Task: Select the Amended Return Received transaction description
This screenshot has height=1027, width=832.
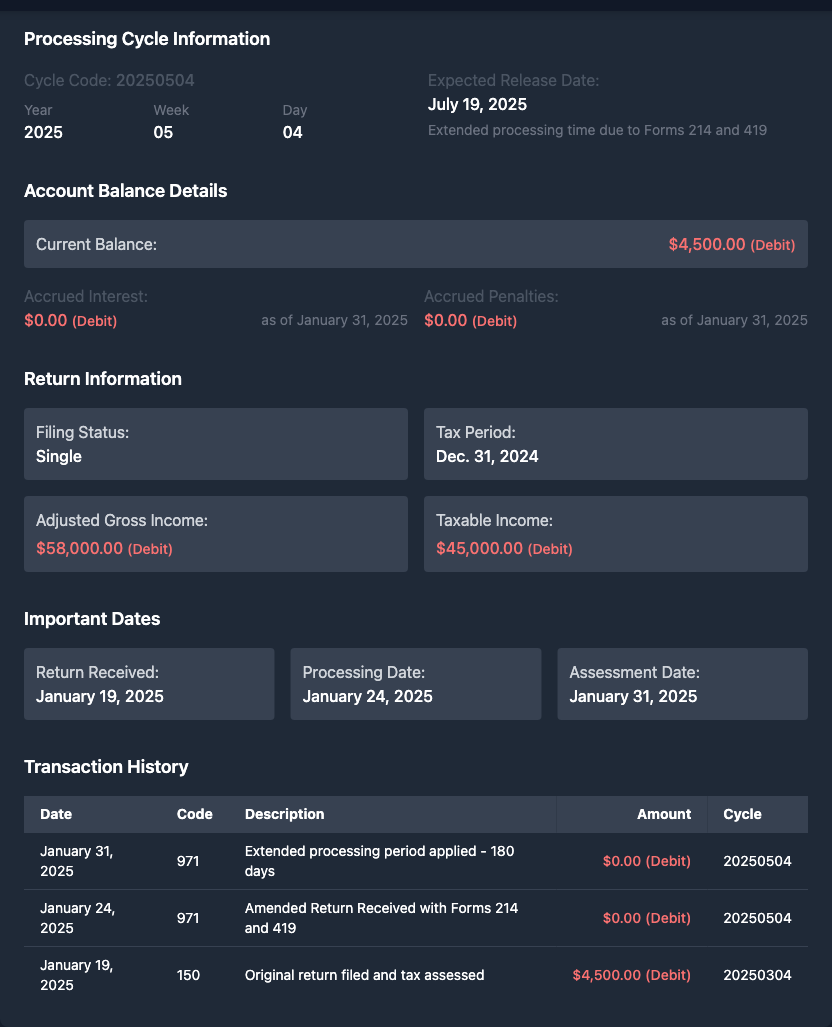Action: (381, 918)
